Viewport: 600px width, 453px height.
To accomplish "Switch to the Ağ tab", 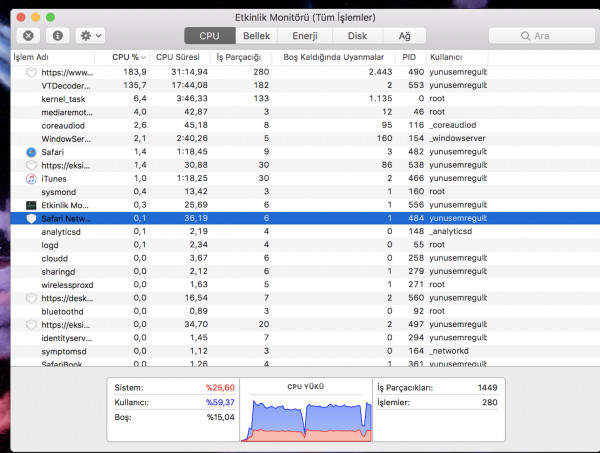I will click(404, 36).
